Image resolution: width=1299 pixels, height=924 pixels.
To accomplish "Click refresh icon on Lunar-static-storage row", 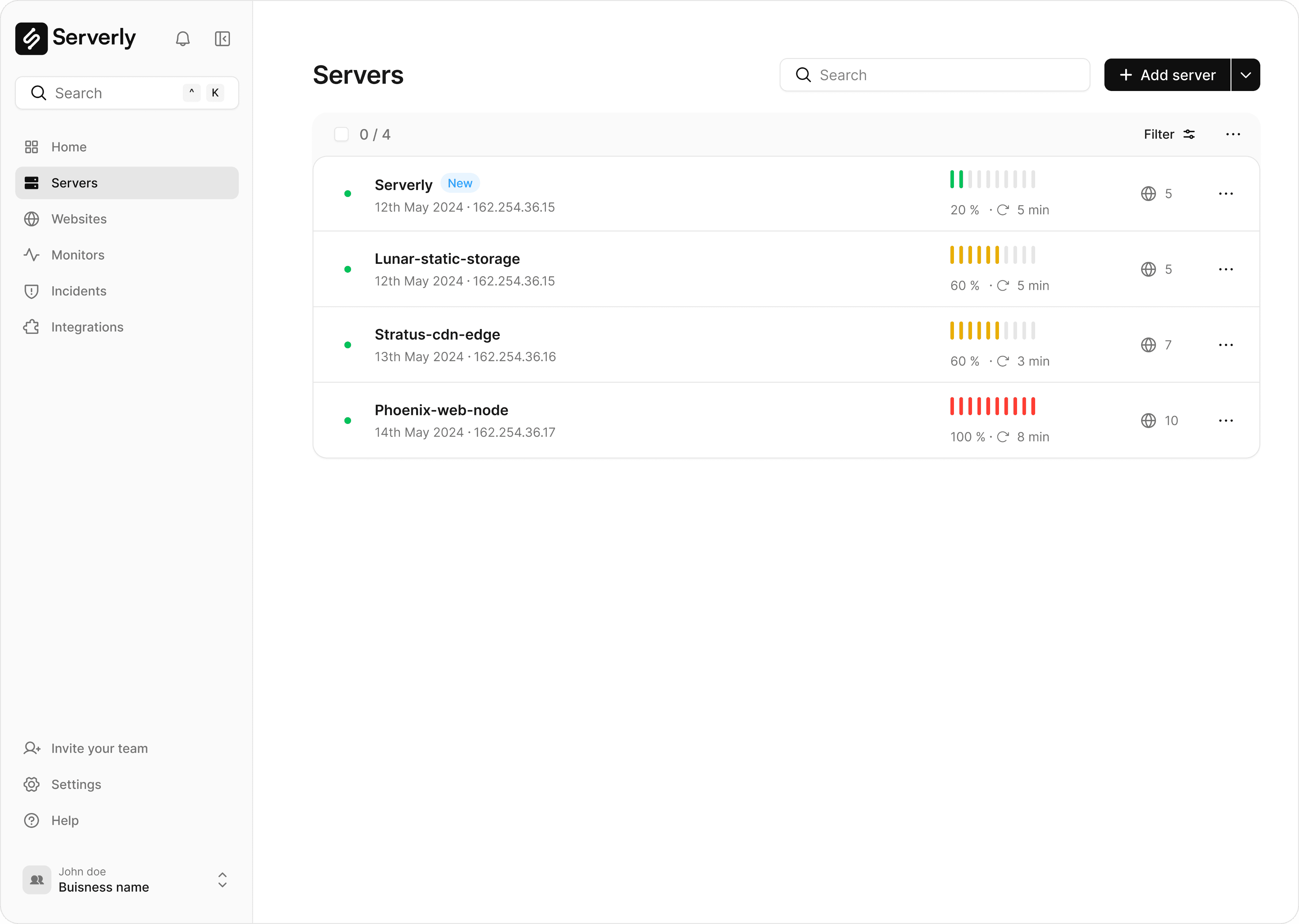I will pos(1002,286).
